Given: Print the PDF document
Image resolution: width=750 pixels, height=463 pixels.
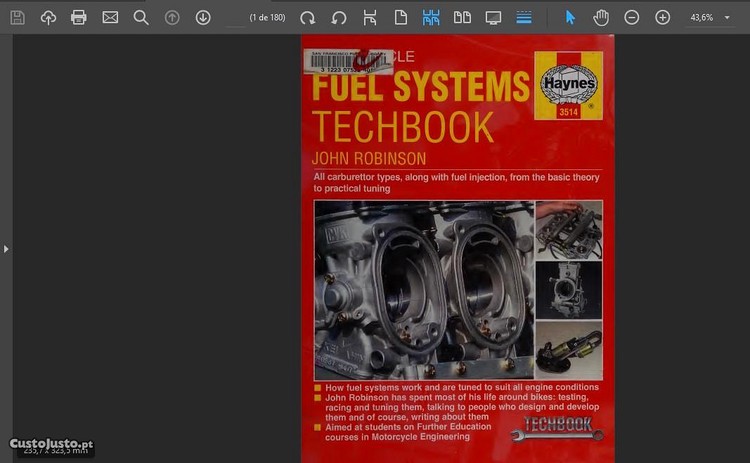Looking at the screenshot, I should (79, 18).
